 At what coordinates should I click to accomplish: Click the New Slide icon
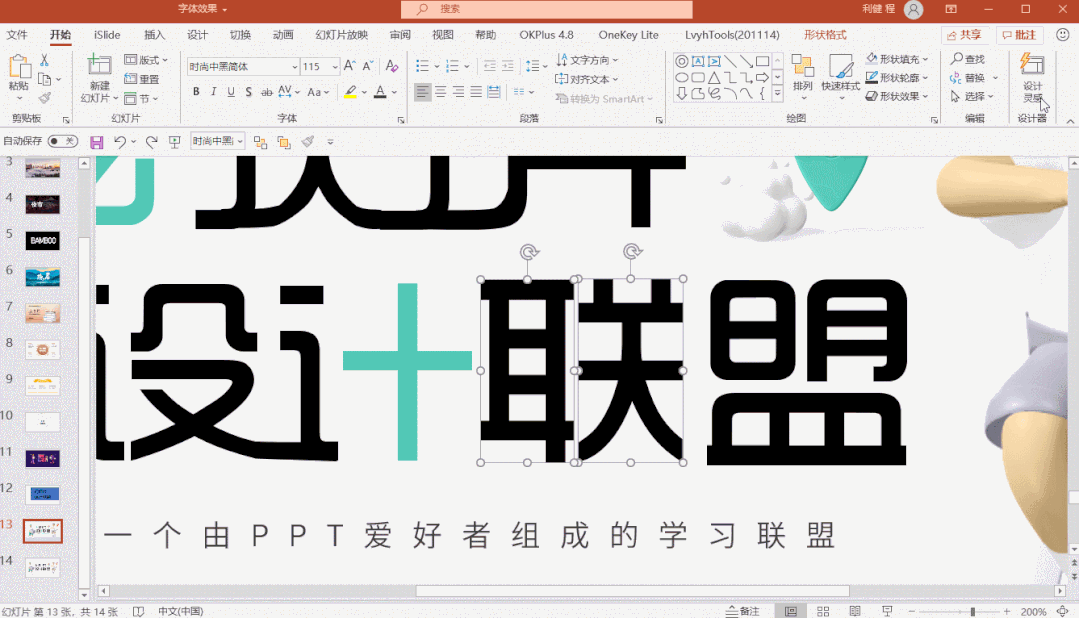(99, 65)
